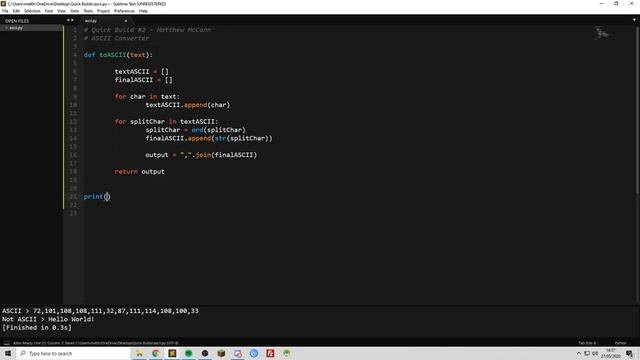Click the 'for char in text:' line
This screenshot has width=640, height=360.
point(147,97)
